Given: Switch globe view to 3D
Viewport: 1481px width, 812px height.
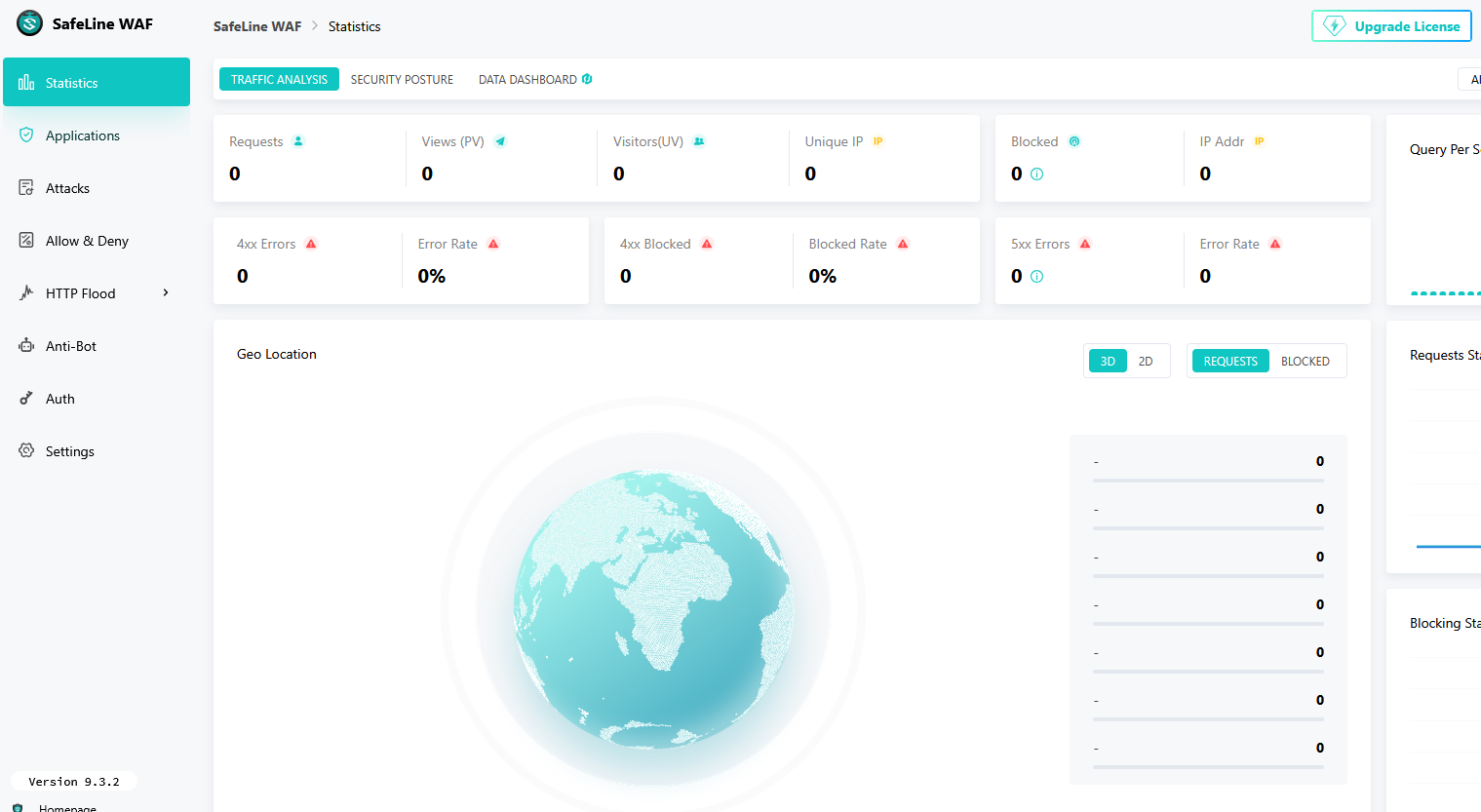Looking at the screenshot, I should tap(1108, 362).
